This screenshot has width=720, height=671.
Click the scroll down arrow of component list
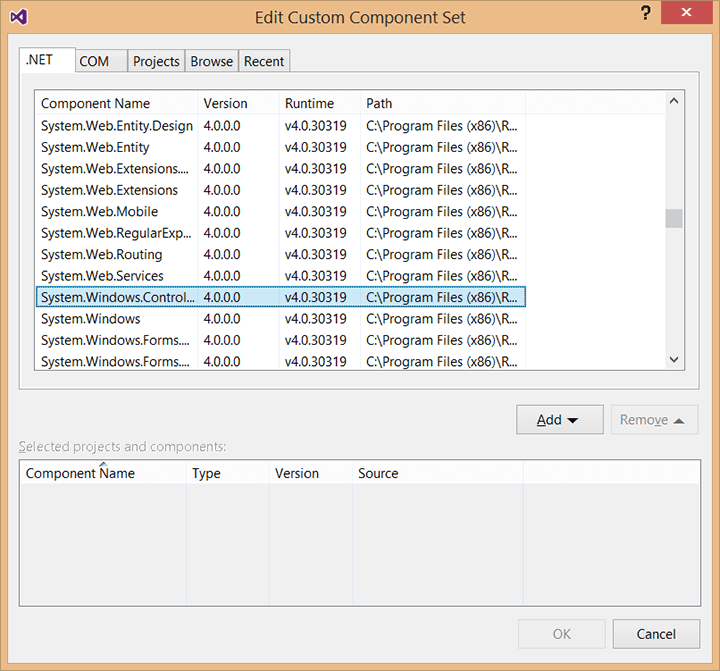(x=674, y=359)
